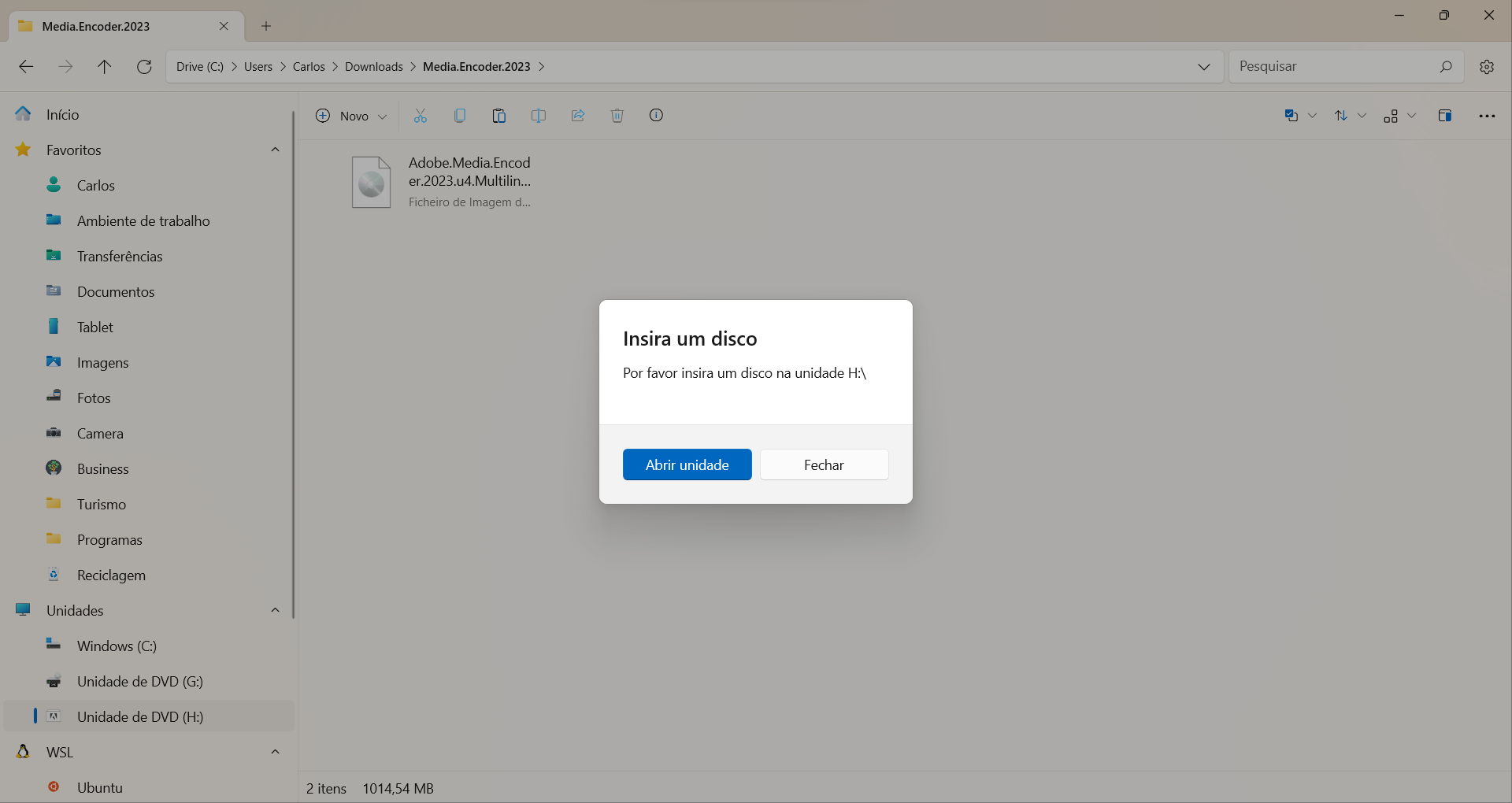
Task: Click the Settings gear icon
Action: pyautogui.click(x=1487, y=66)
